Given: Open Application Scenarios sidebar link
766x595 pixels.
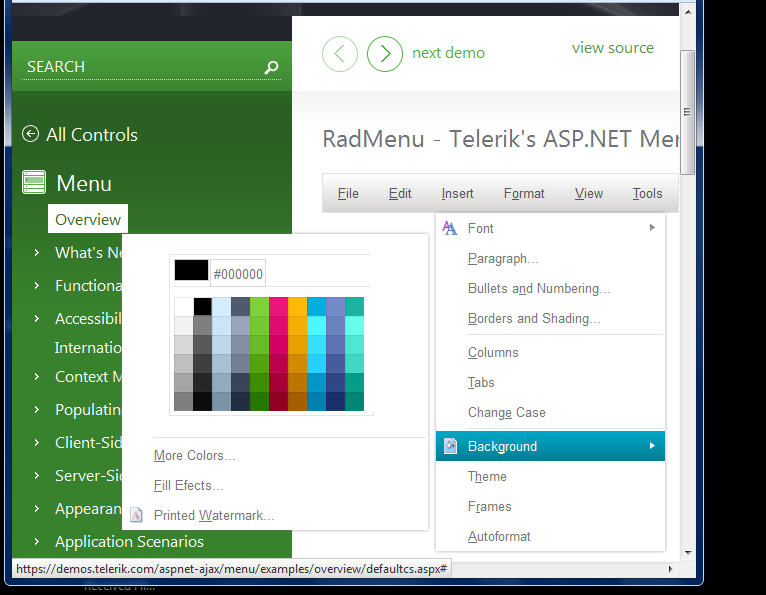Looking at the screenshot, I should [x=129, y=541].
